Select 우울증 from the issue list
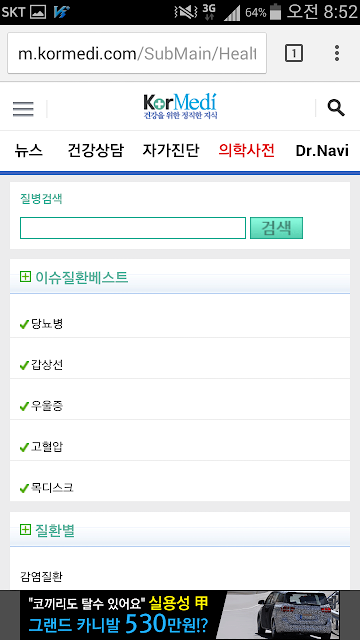Image resolution: width=360 pixels, height=640 pixels. pos(180,406)
